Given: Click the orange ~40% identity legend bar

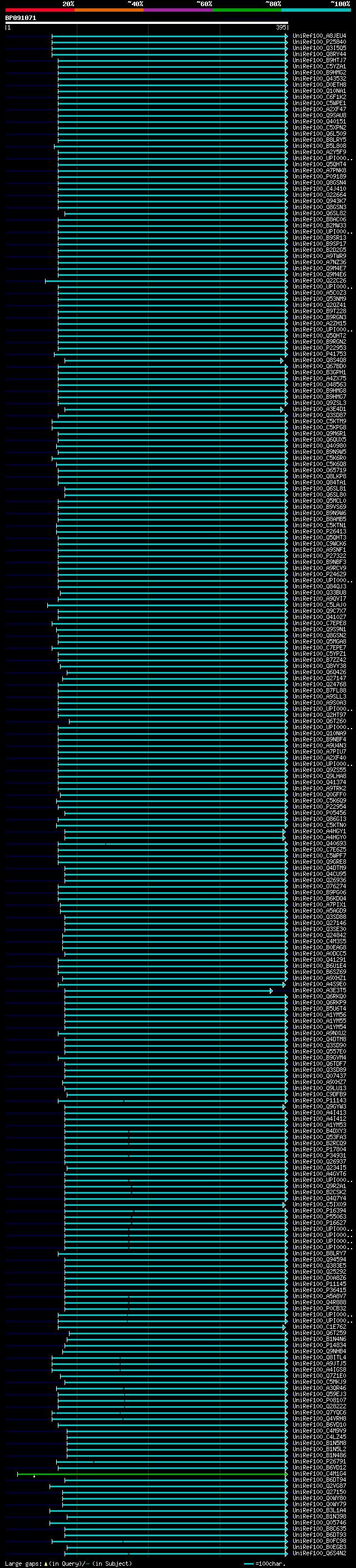Looking at the screenshot, I should tap(109, 10).
